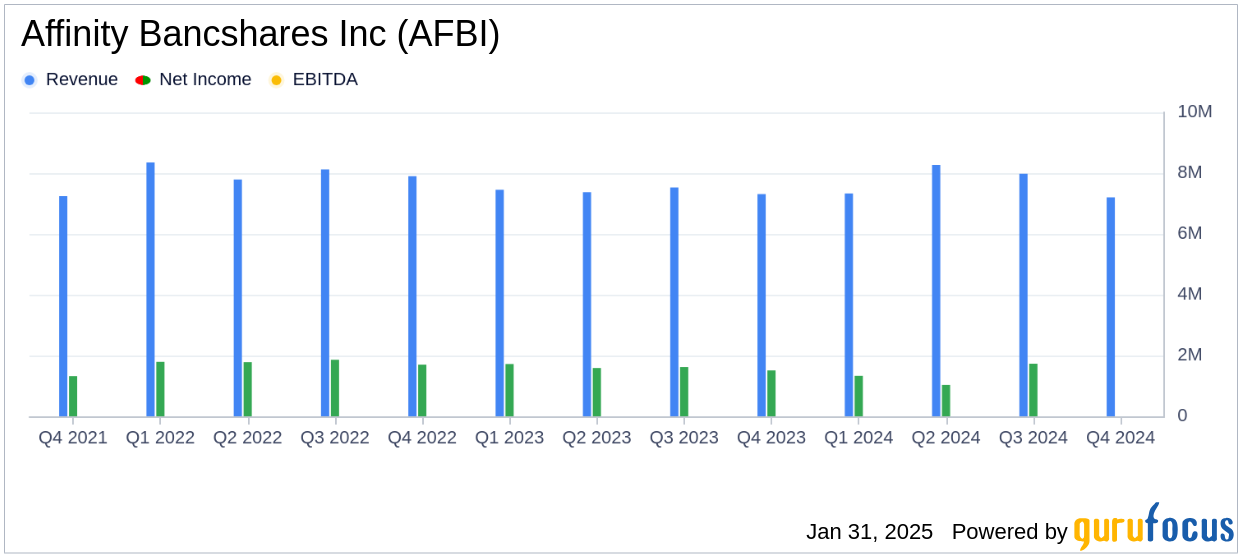
Task: Click the Q4 2021 axis label
Action: 73,438
